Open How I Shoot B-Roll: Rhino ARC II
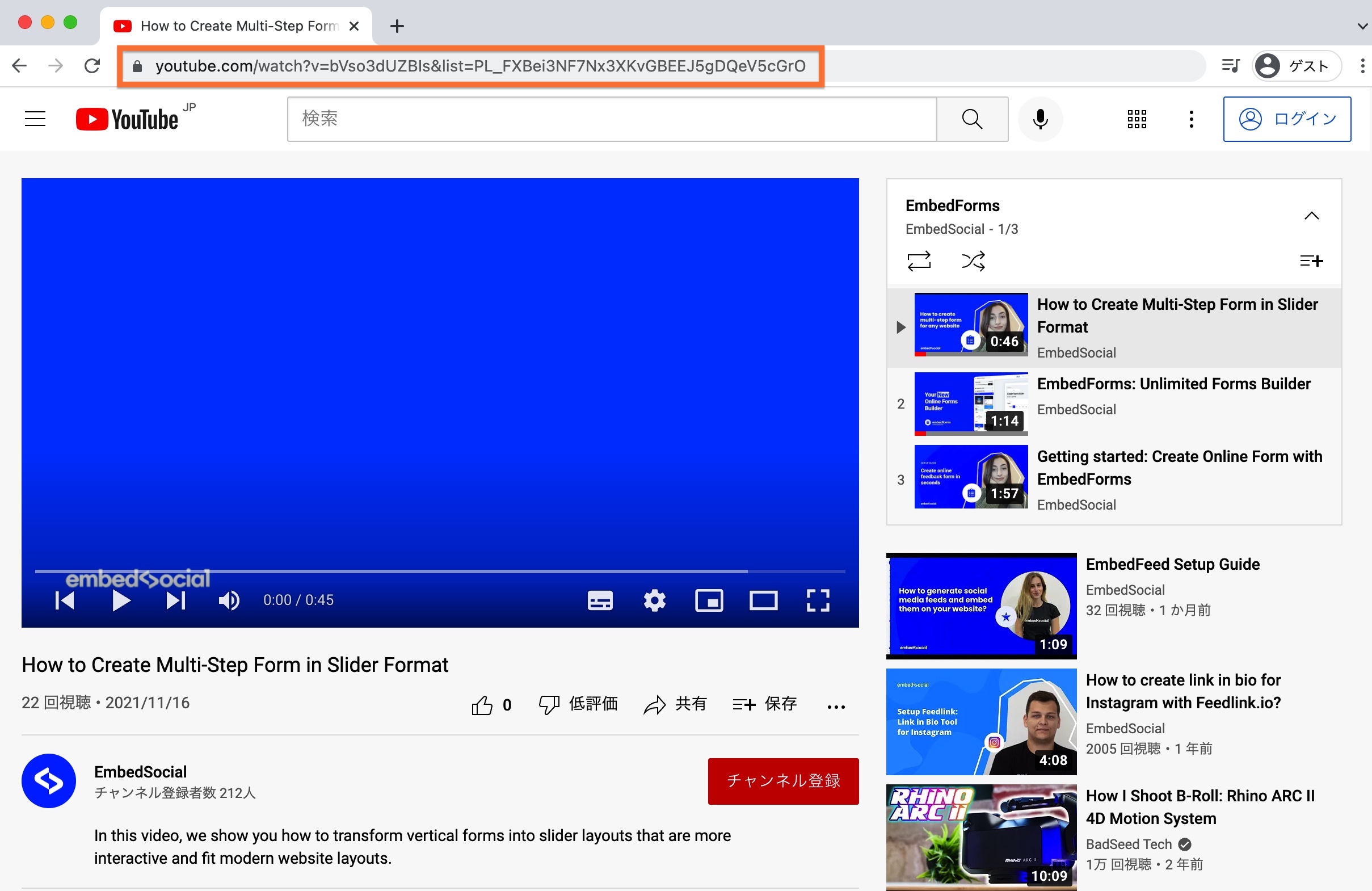 coord(1200,807)
